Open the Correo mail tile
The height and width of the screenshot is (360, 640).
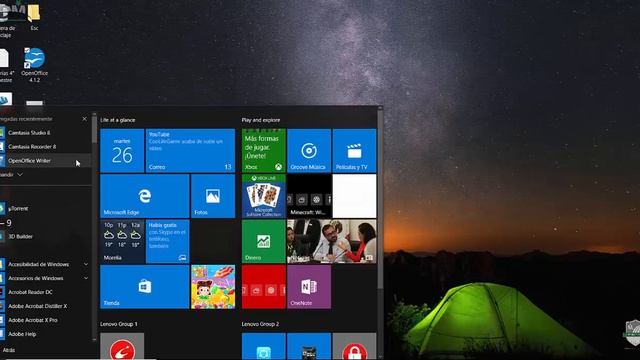[190, 151]
